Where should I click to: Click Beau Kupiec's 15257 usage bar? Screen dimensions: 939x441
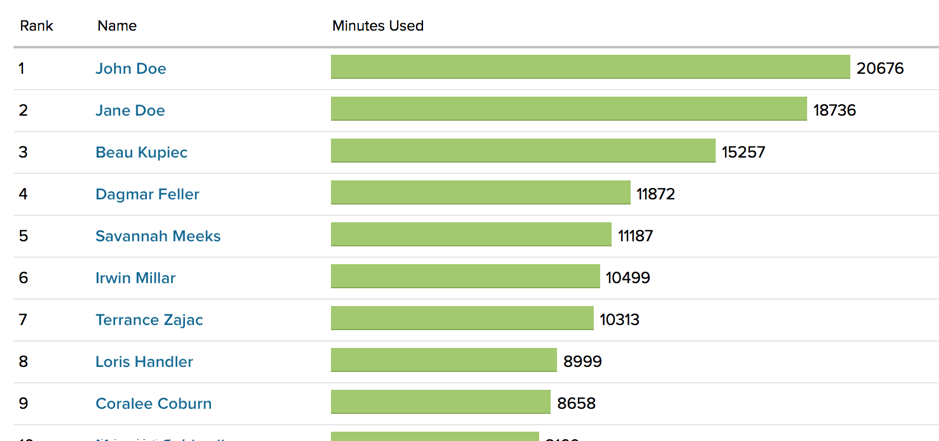[523, 151]
